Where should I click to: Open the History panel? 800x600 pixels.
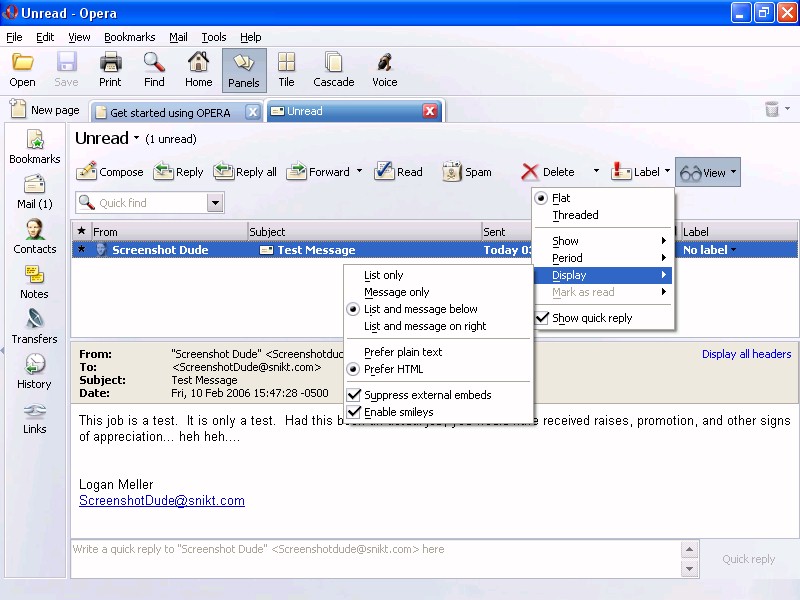click(35, 371)
